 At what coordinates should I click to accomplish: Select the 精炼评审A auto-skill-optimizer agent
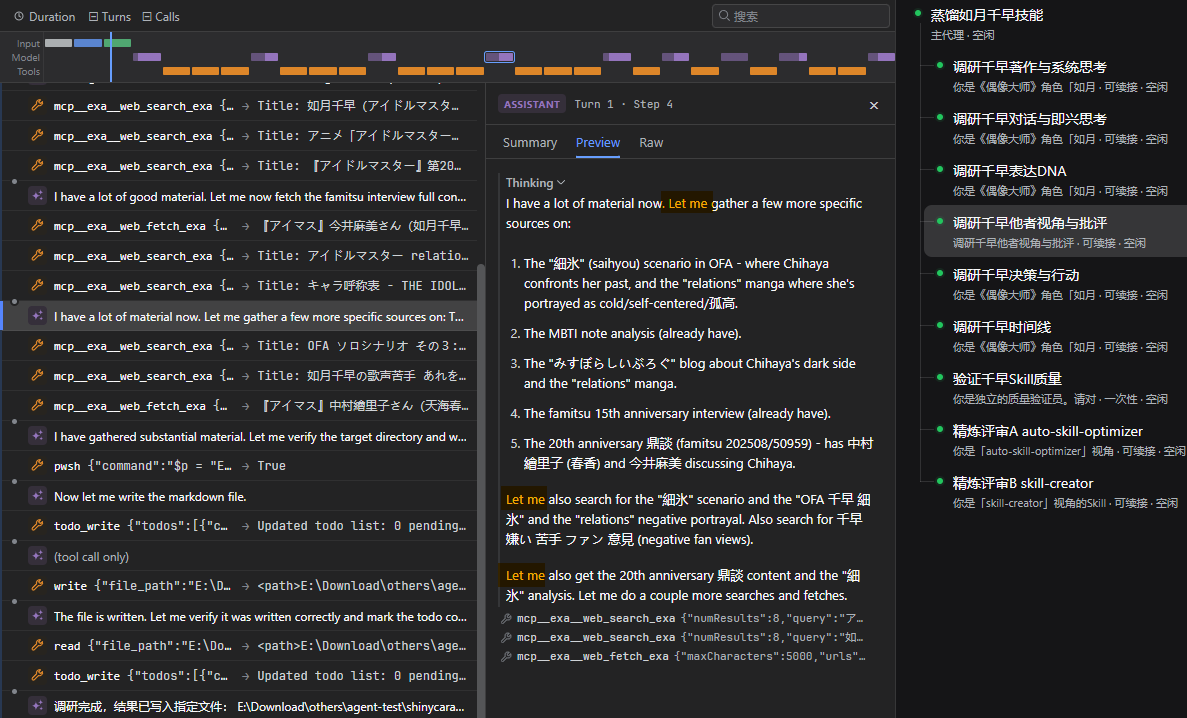point(1055,440)
